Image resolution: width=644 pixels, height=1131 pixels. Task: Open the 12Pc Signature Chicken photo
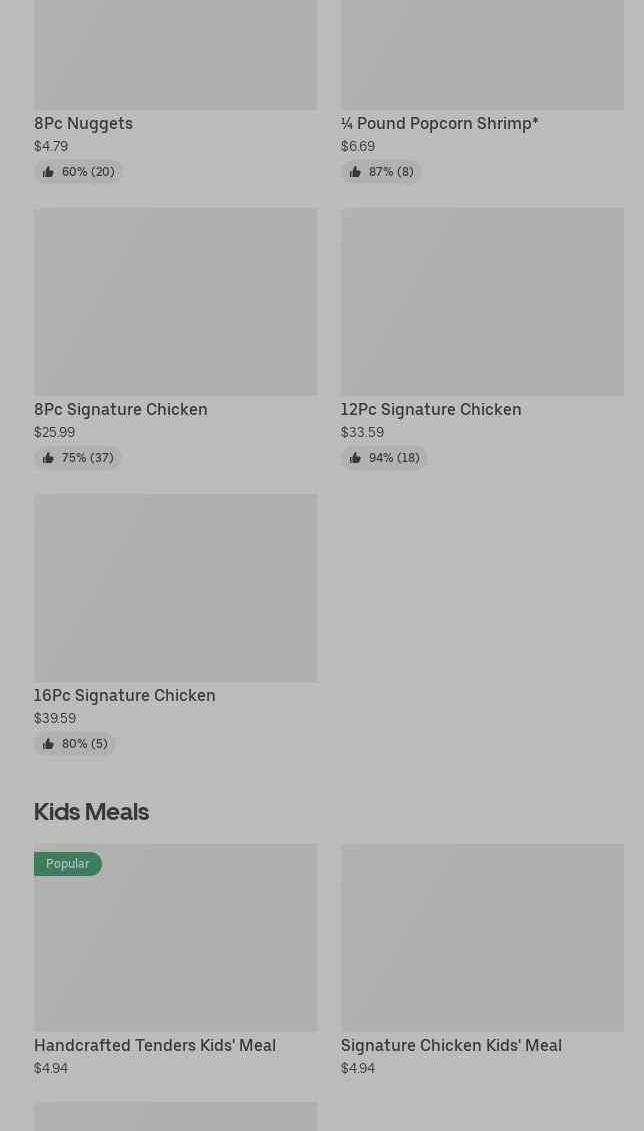[x=482, y=301]
